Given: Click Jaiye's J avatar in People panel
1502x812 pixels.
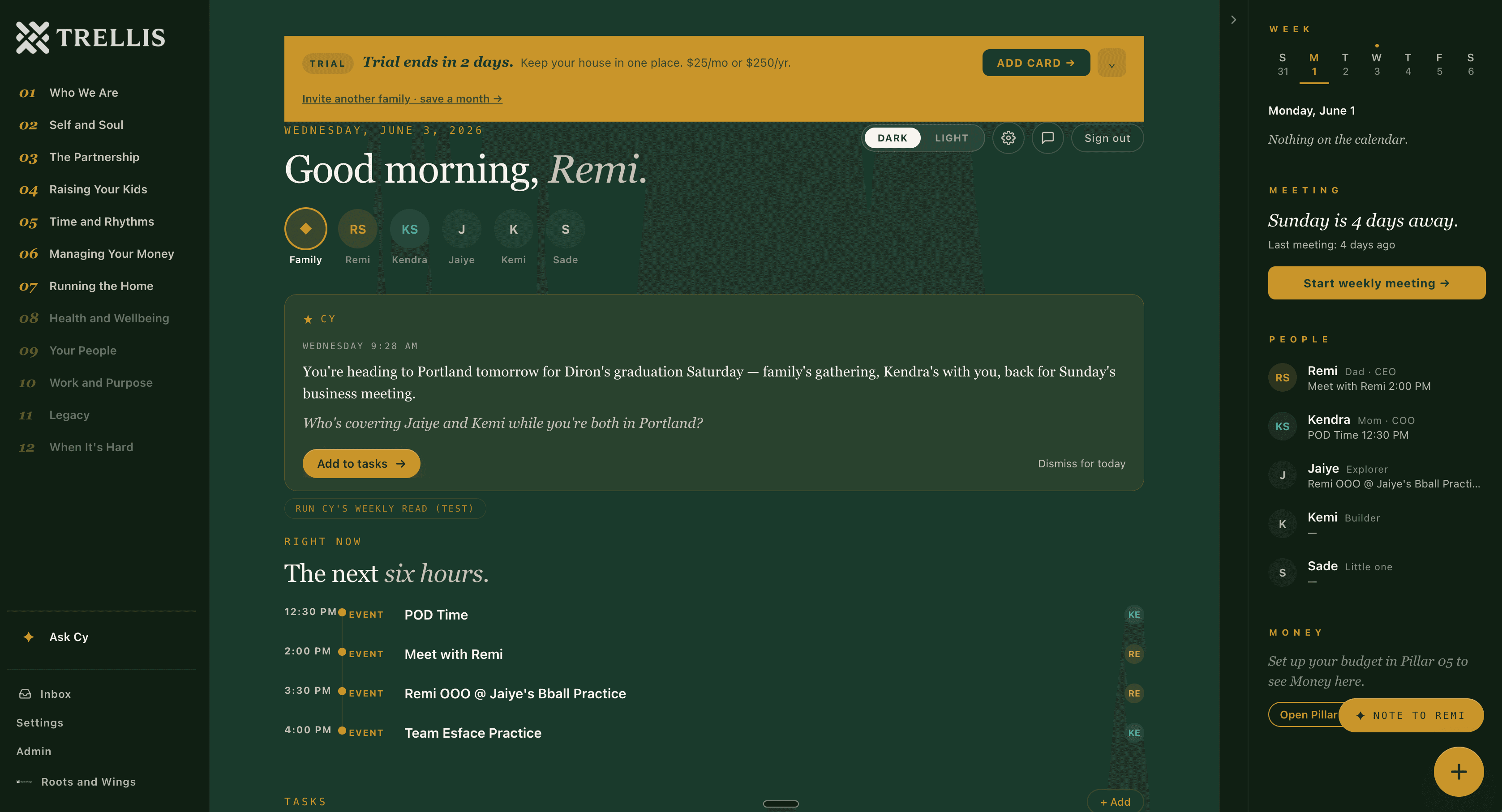Looking at the screenshot, I should [x=1282, y=475].
